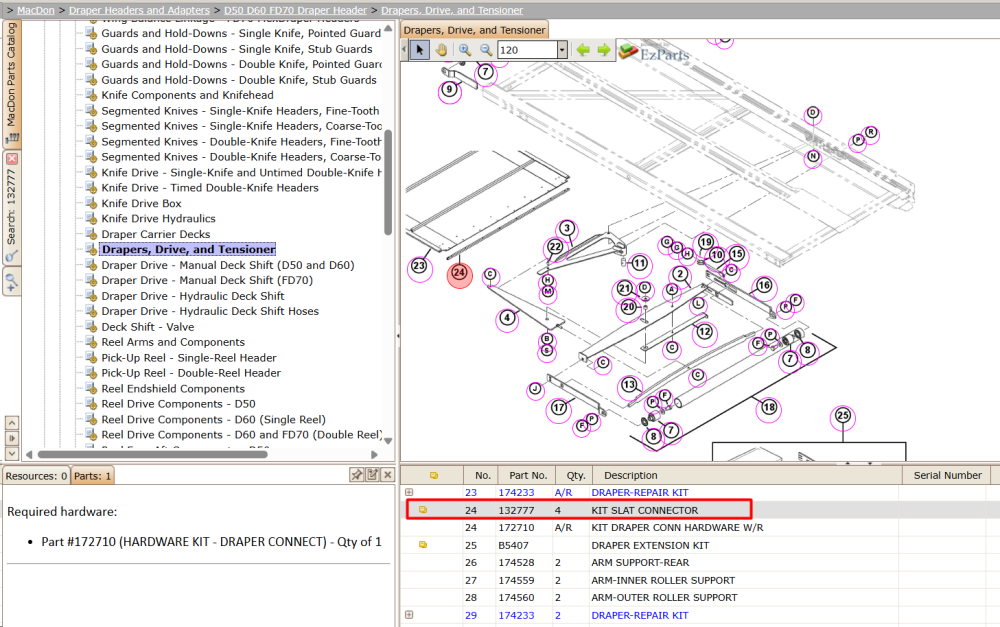Screen dimensions: 1000x627
Task: Open Reel Endshield Components tree item
Action: (173, 388)
